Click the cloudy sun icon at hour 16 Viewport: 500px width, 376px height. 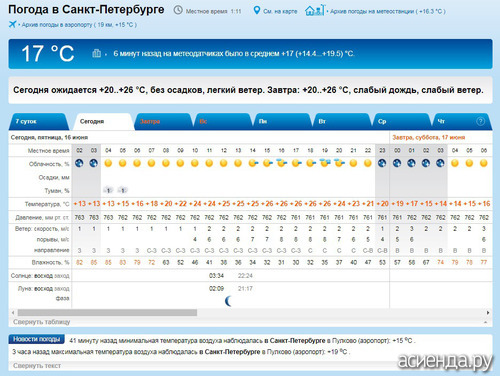[282, 163]
